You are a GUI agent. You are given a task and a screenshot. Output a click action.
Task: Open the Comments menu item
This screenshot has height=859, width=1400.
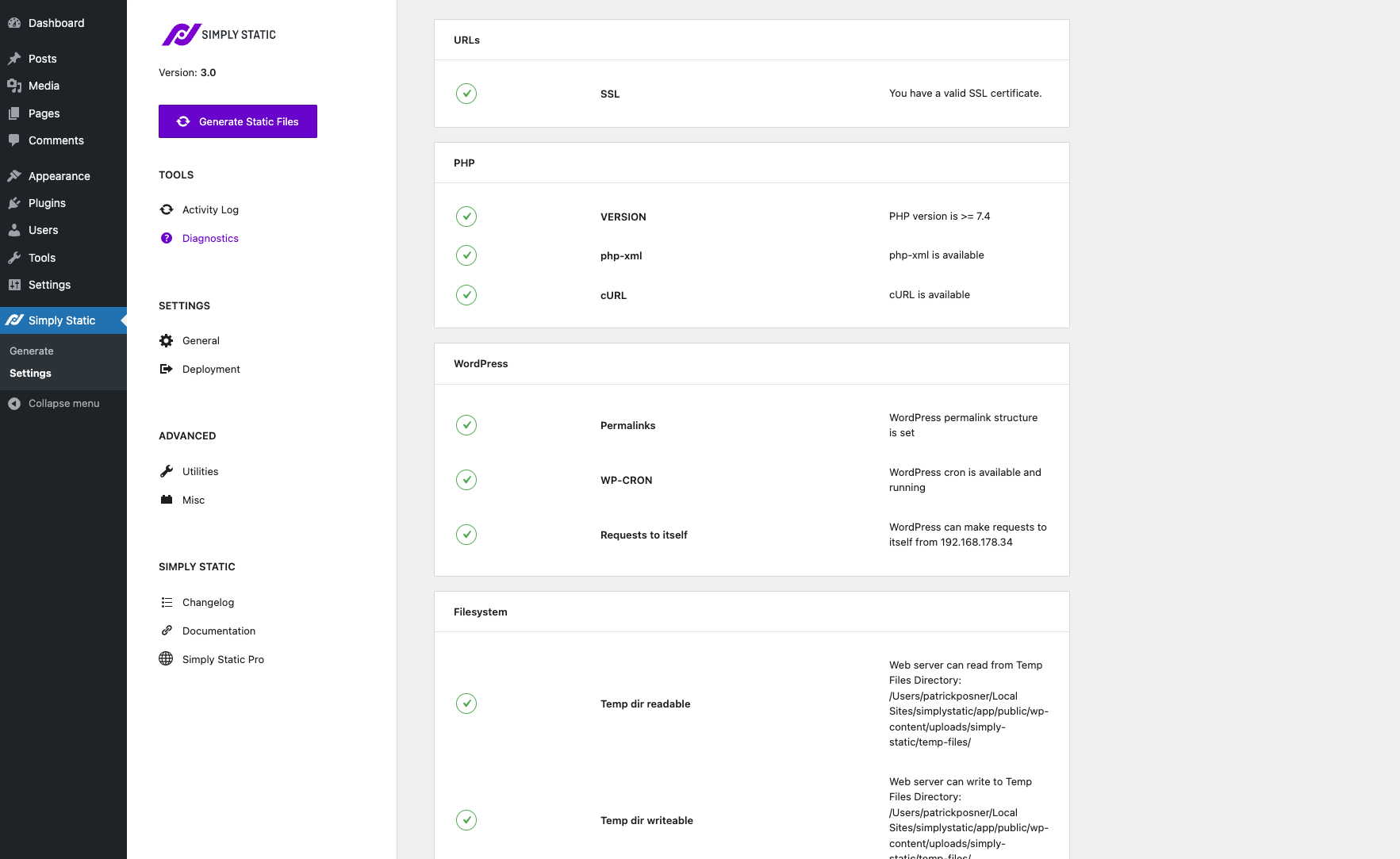[x=63, y=140]
